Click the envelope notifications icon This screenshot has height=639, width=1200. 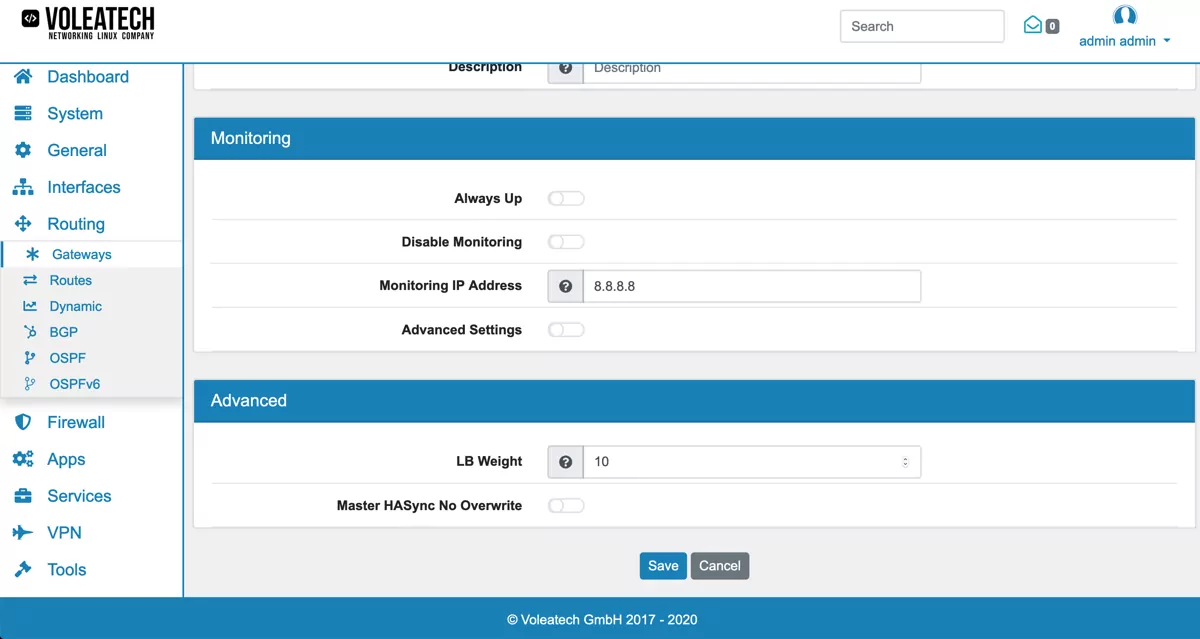pyautogui.click(x=1031, y=25)
